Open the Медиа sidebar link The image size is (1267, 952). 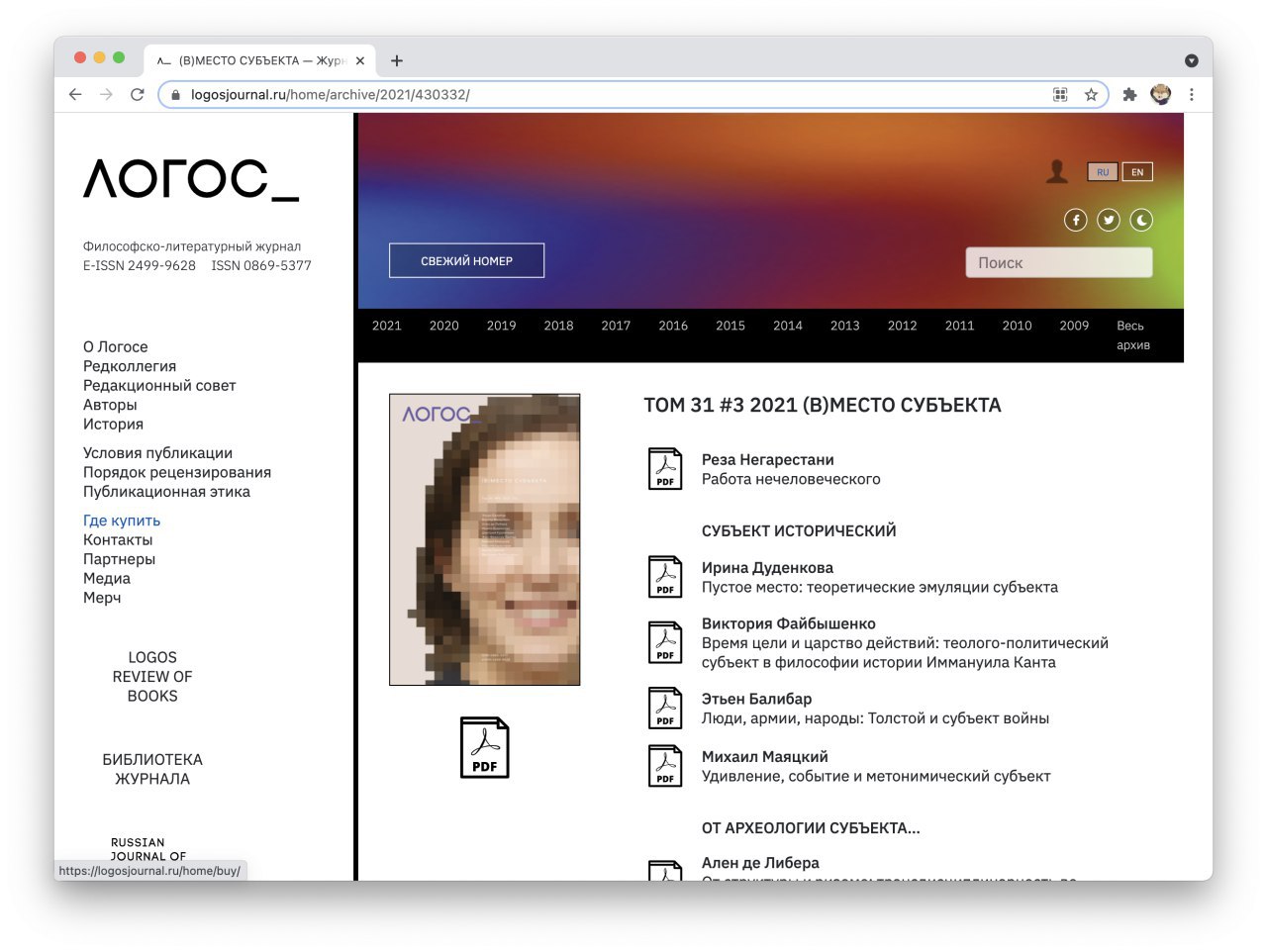pos(107,579)
